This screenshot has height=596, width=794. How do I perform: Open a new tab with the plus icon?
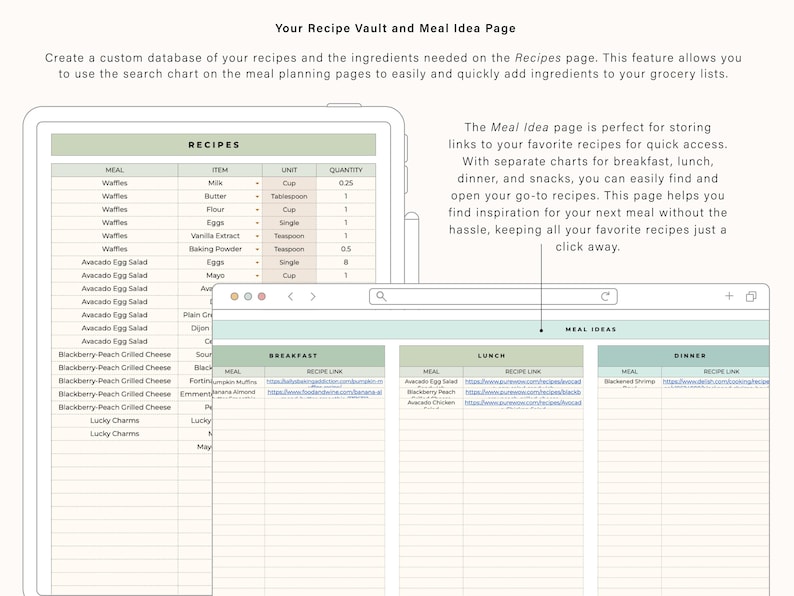729,296
